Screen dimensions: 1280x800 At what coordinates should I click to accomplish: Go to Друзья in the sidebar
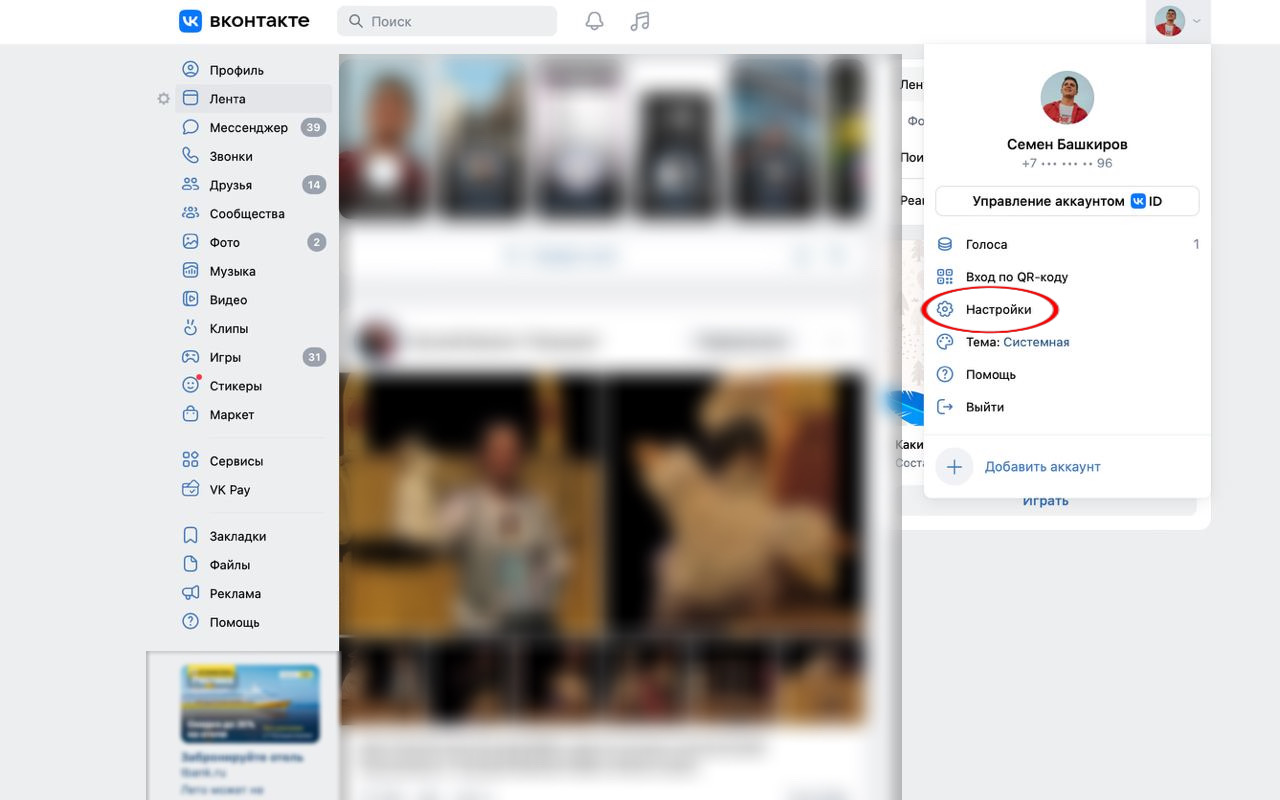230,185
